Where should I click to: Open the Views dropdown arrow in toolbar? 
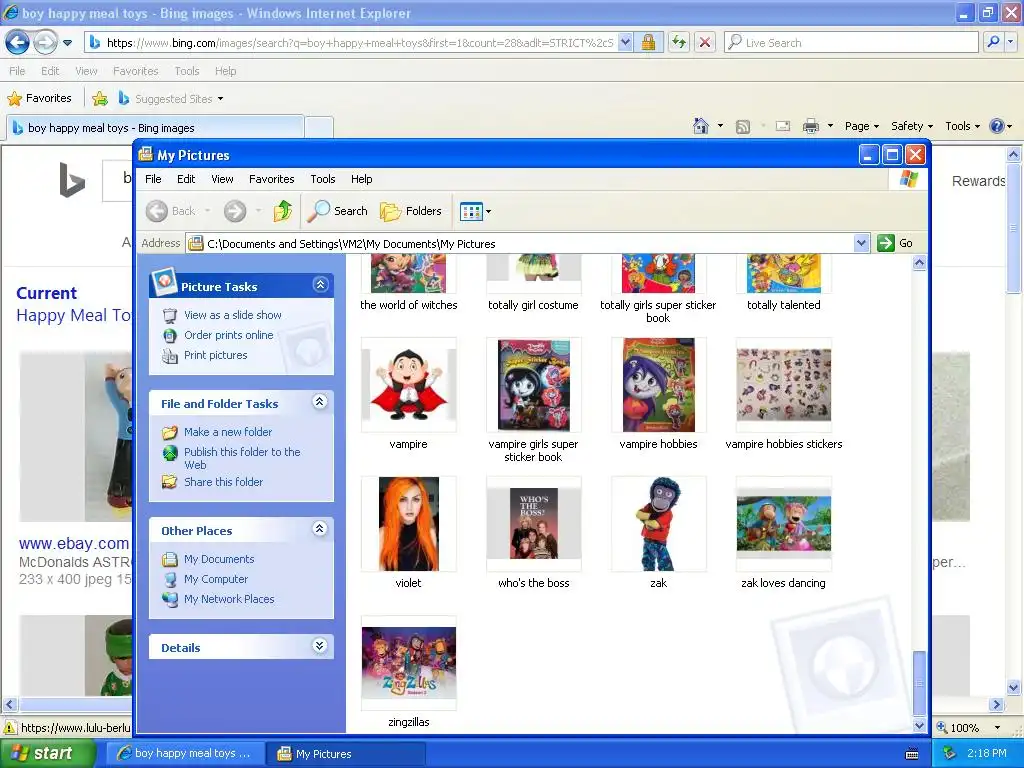488,212
